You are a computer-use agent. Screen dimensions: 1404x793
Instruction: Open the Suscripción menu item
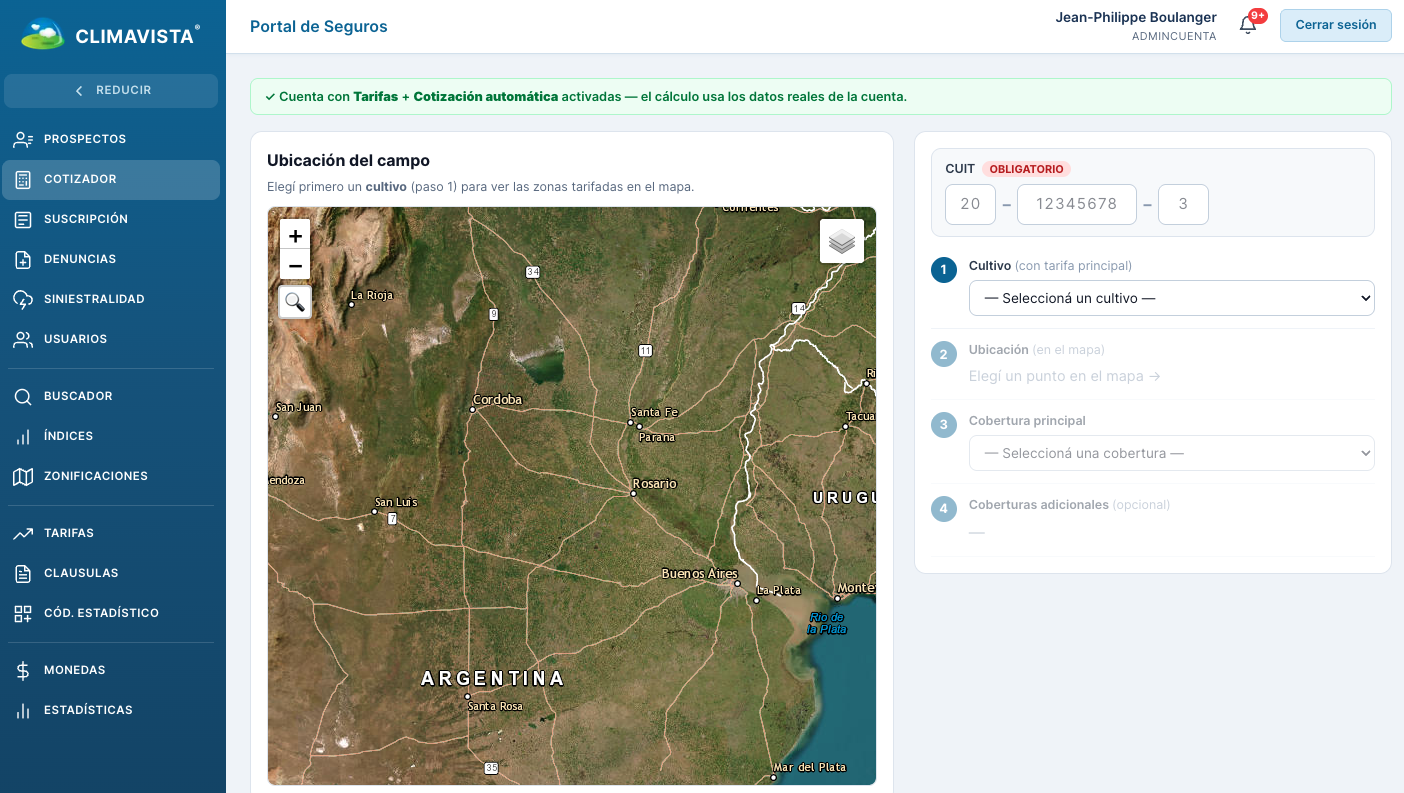[111, 219]
